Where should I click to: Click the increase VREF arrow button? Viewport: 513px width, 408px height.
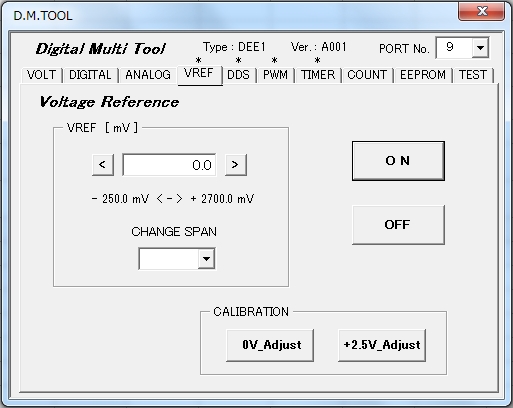coord(236,165)
